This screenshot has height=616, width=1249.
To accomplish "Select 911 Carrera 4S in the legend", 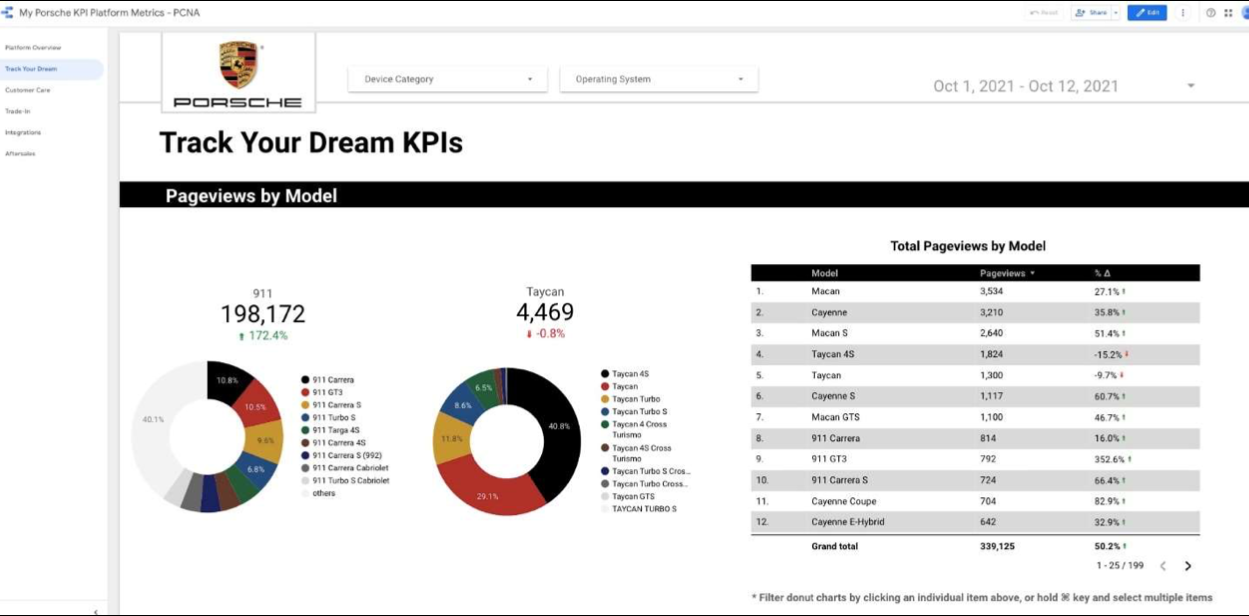I will [332, 443].
